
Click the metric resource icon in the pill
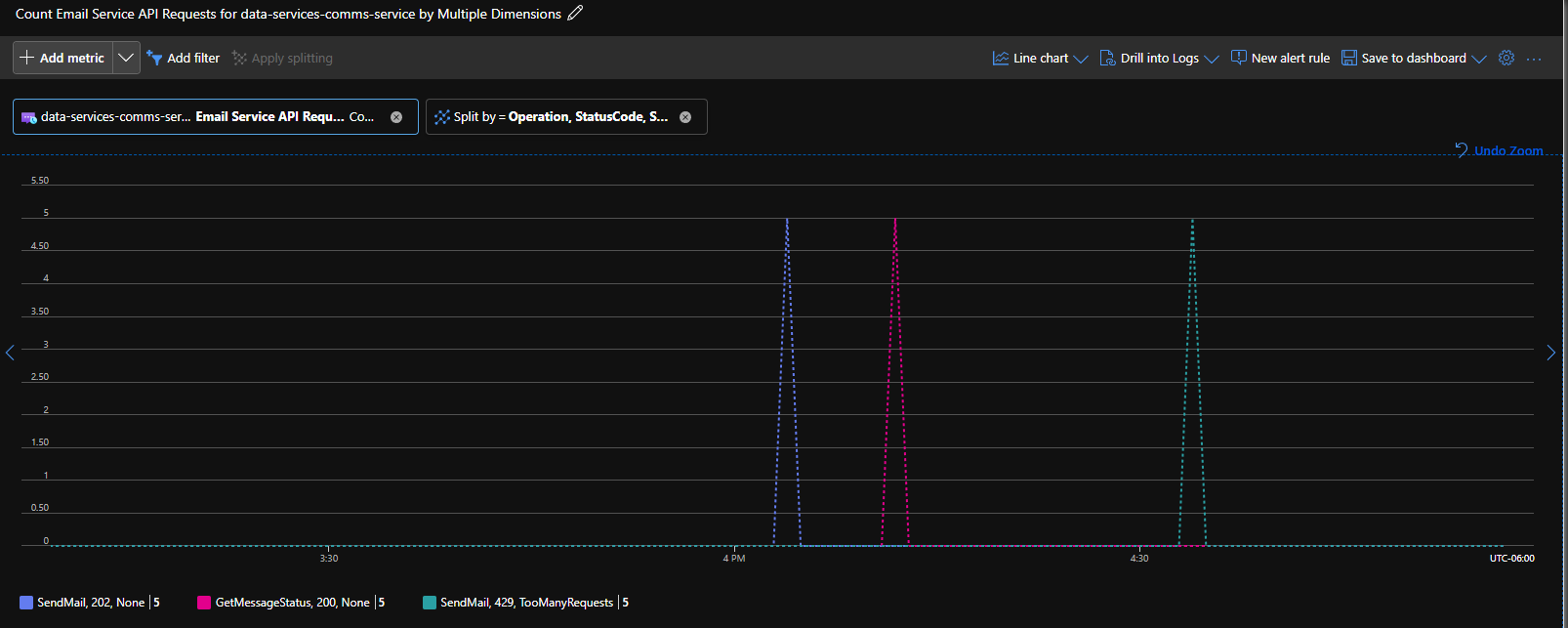click(x=29, y=117)
